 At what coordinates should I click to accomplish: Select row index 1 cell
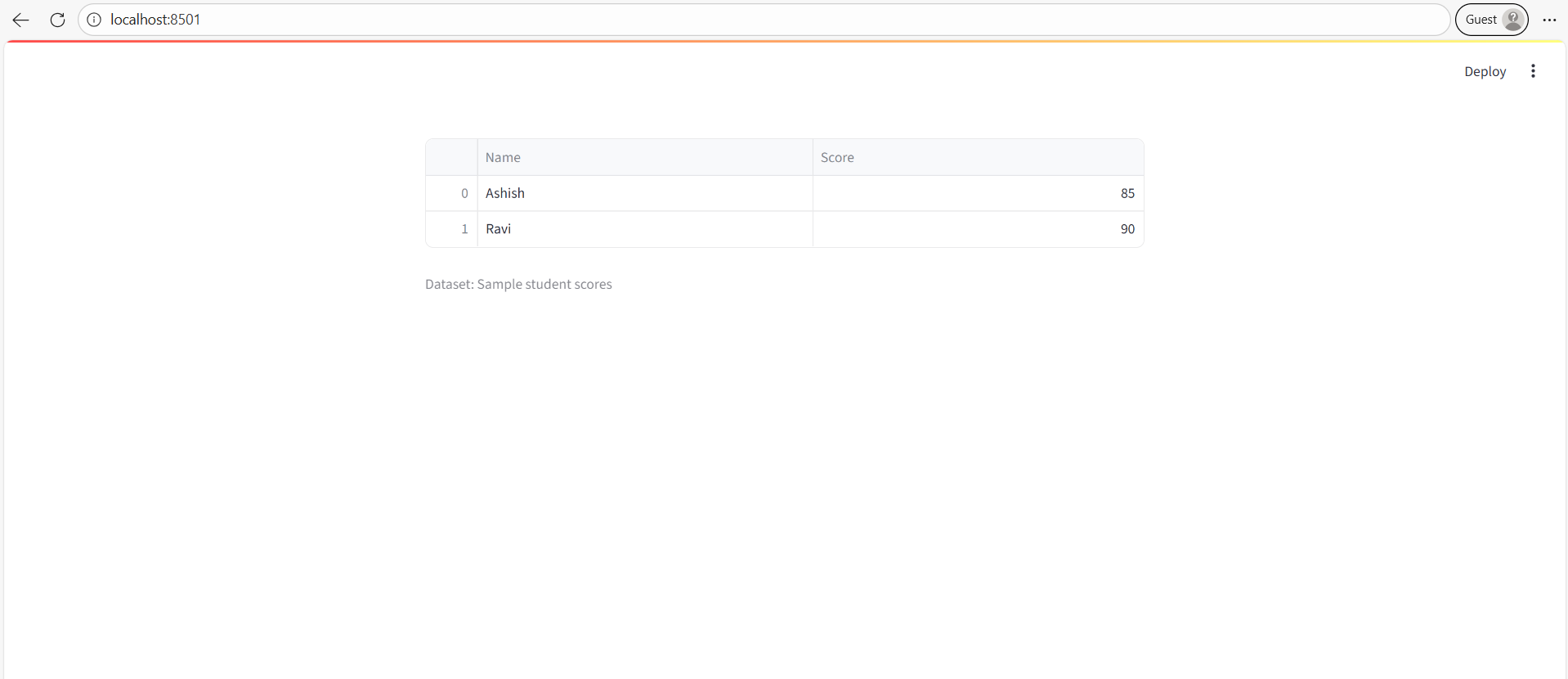(x=451, y=229)
